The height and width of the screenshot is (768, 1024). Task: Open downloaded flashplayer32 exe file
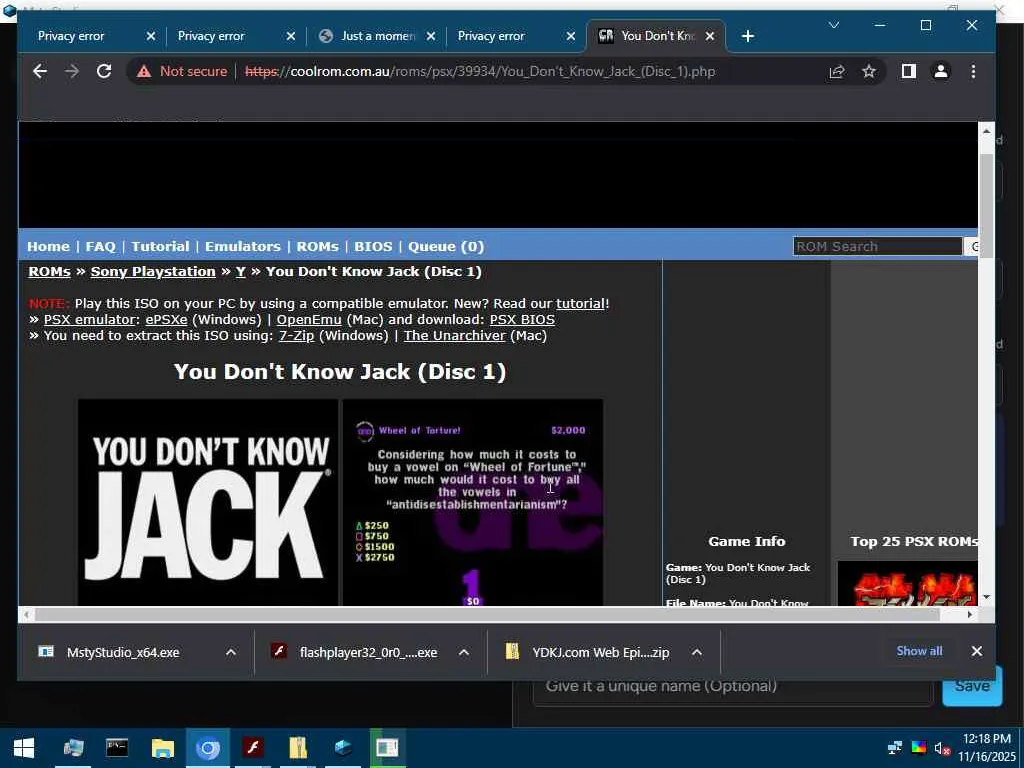point(368,652)
